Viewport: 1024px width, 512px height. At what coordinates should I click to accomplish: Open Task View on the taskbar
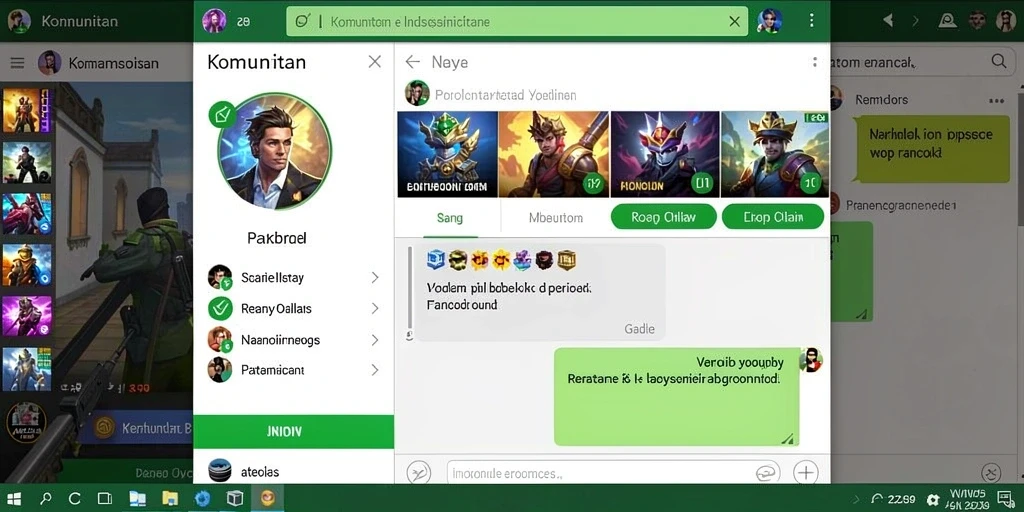pyautogui.click(x=104, y=499)
